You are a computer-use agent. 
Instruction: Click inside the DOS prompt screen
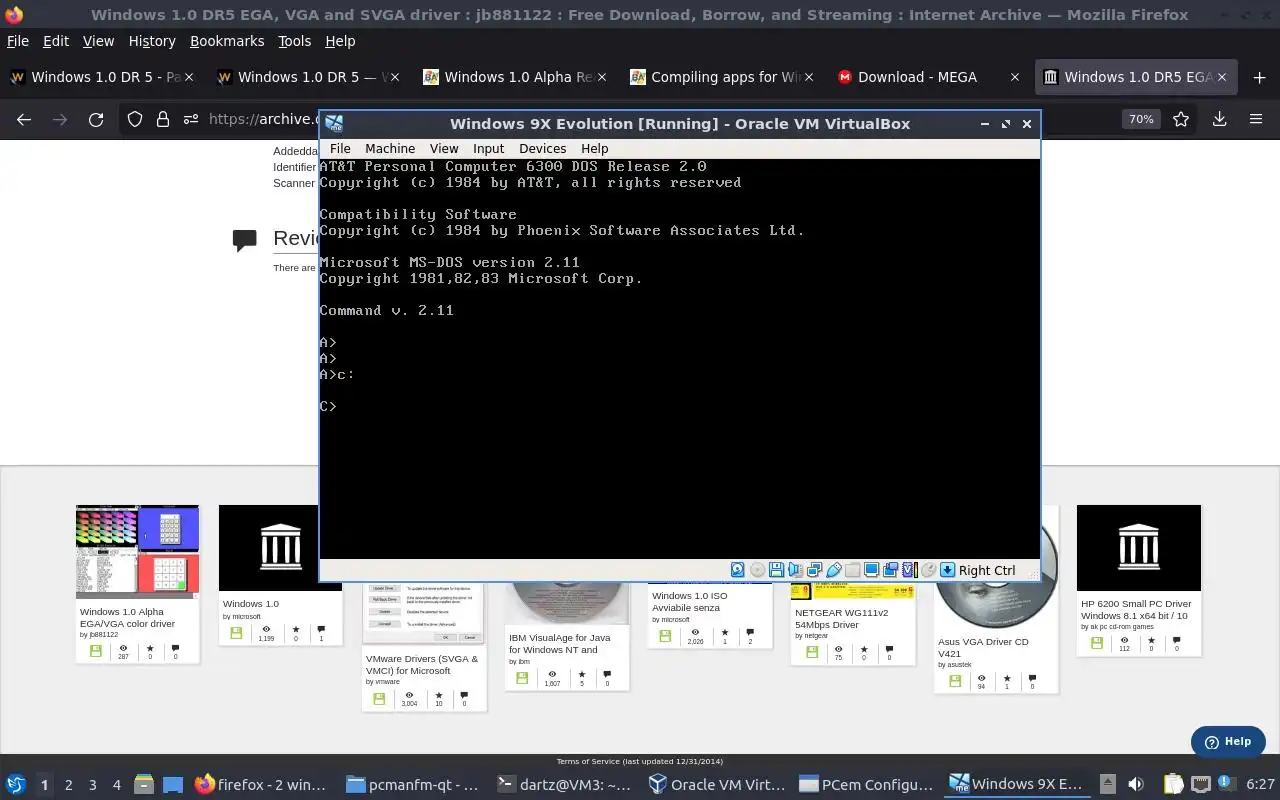tap(680, 358)
